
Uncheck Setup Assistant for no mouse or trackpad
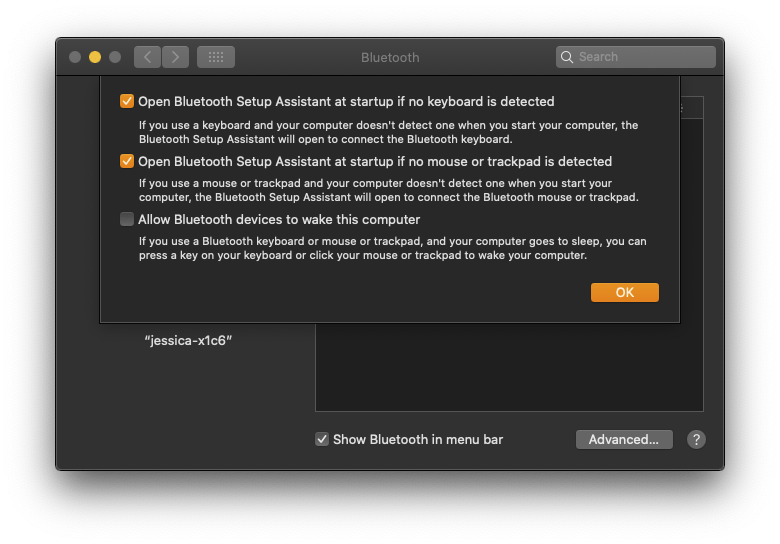point(127,161)
